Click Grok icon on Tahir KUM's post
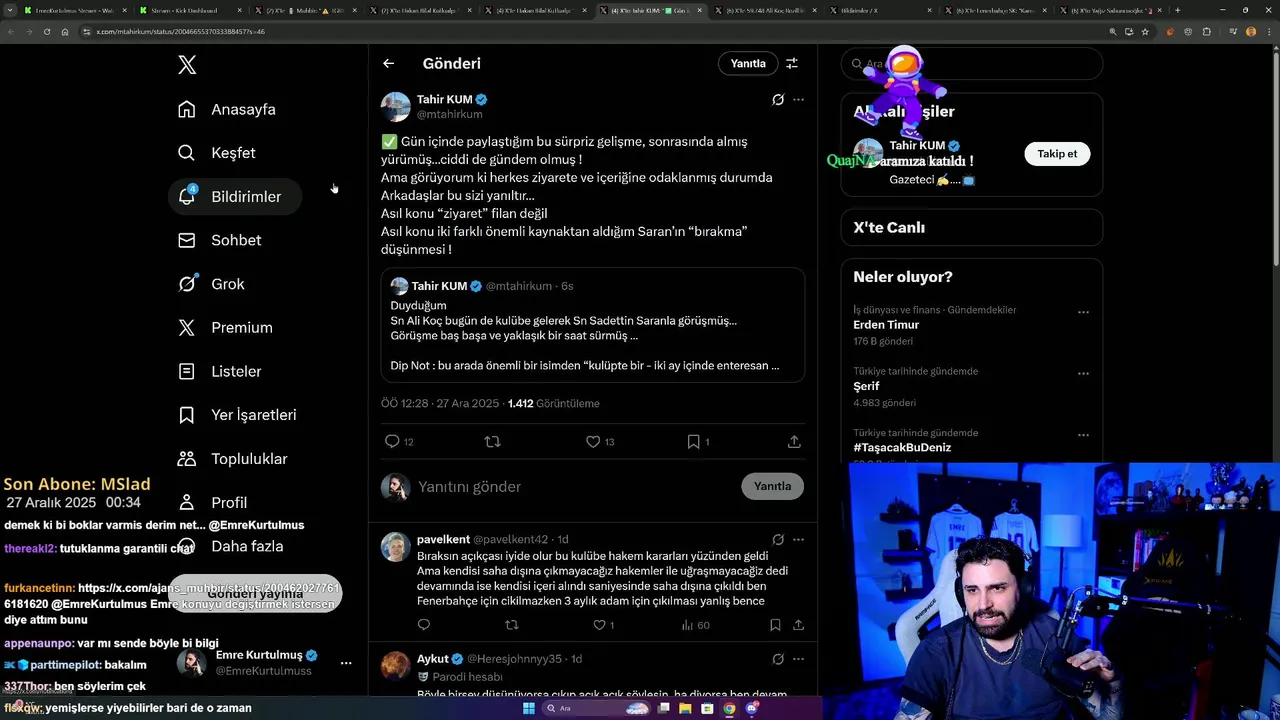This screenshot has height=720, width=1280. point(778,100)
